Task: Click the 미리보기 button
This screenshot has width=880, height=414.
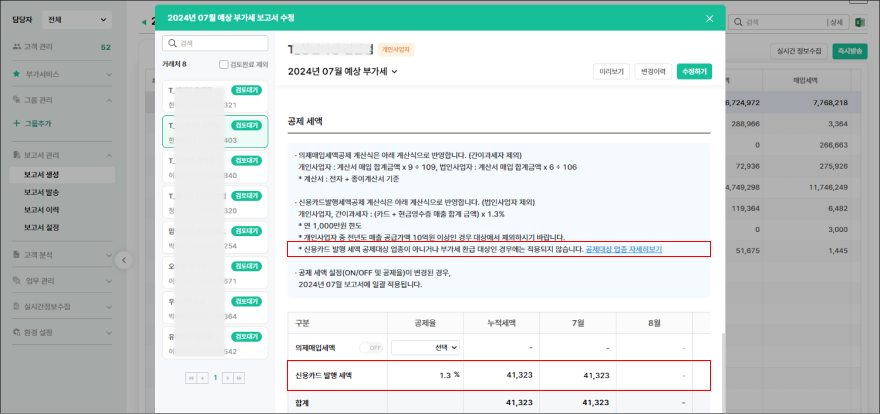Action: pyautogui.click(x=611, y=72)
